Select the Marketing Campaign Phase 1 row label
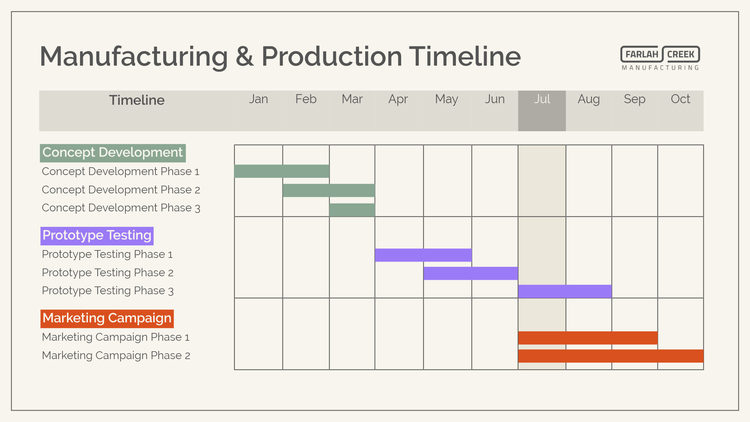Viewport: 750px width, 422px height. tap(116, 337)
